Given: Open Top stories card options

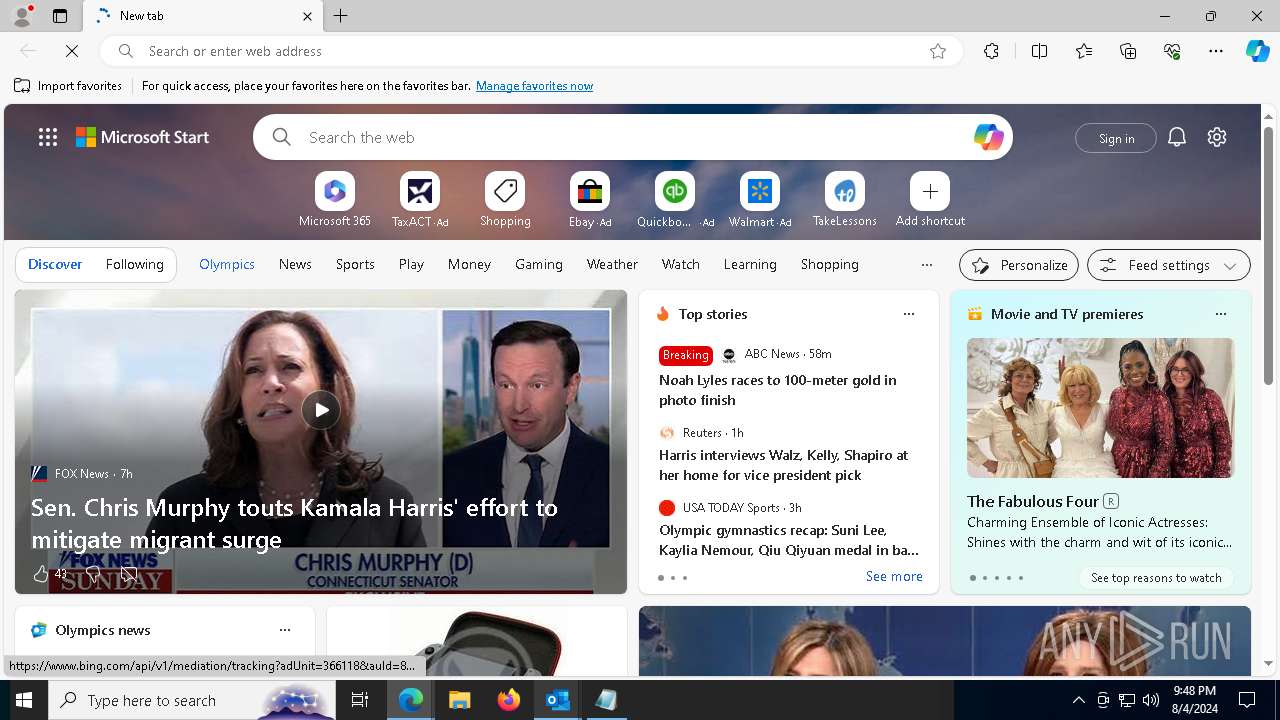Looking at the screenshot, I should [909, 314].
